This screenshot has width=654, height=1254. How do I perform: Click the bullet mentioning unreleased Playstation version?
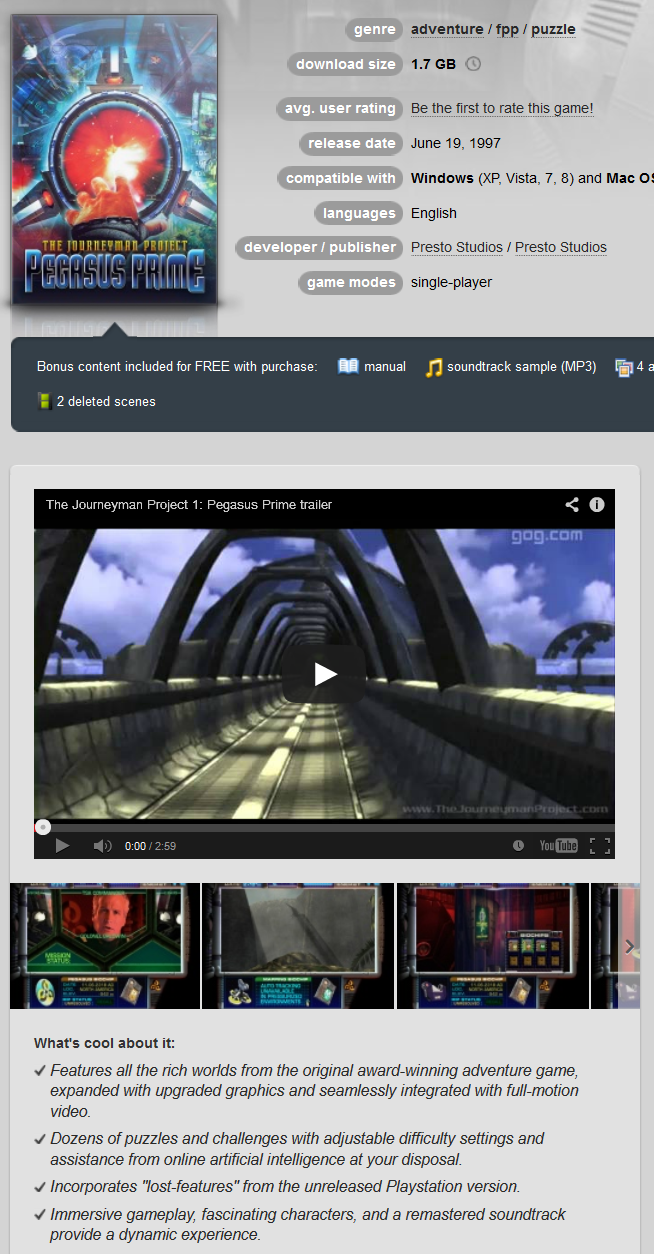(285, 1187)
